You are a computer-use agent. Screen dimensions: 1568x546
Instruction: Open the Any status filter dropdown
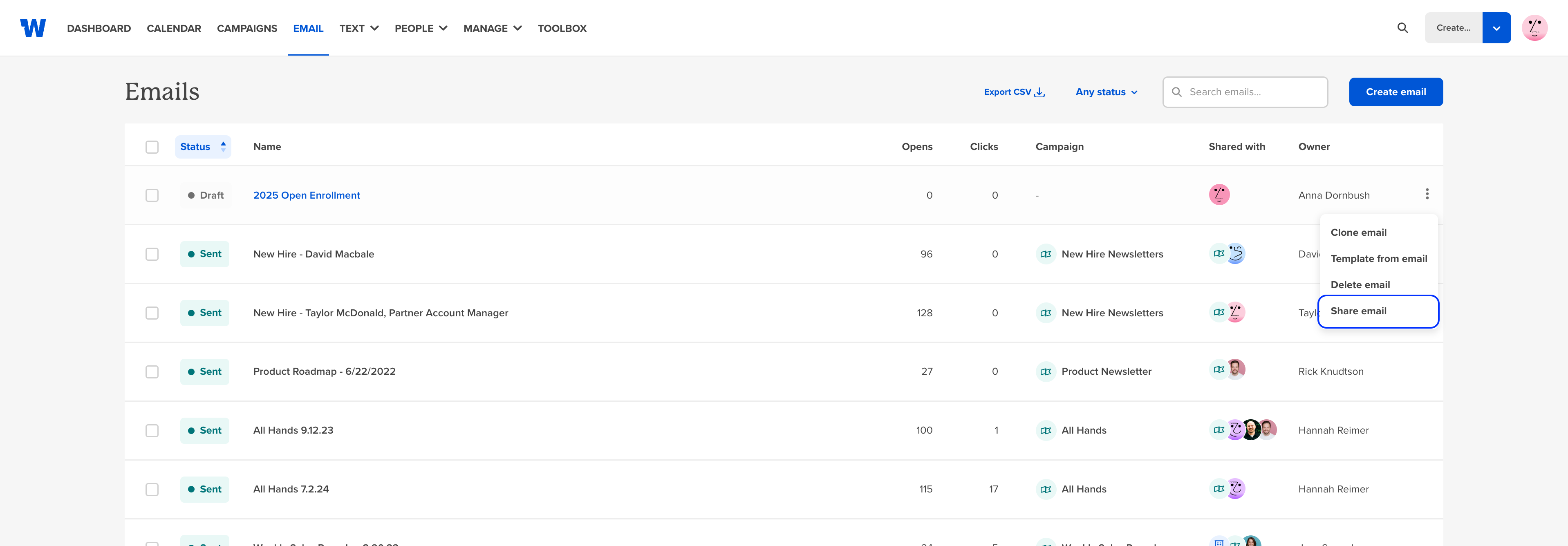pyautogui.click(x=1107, y=92)
